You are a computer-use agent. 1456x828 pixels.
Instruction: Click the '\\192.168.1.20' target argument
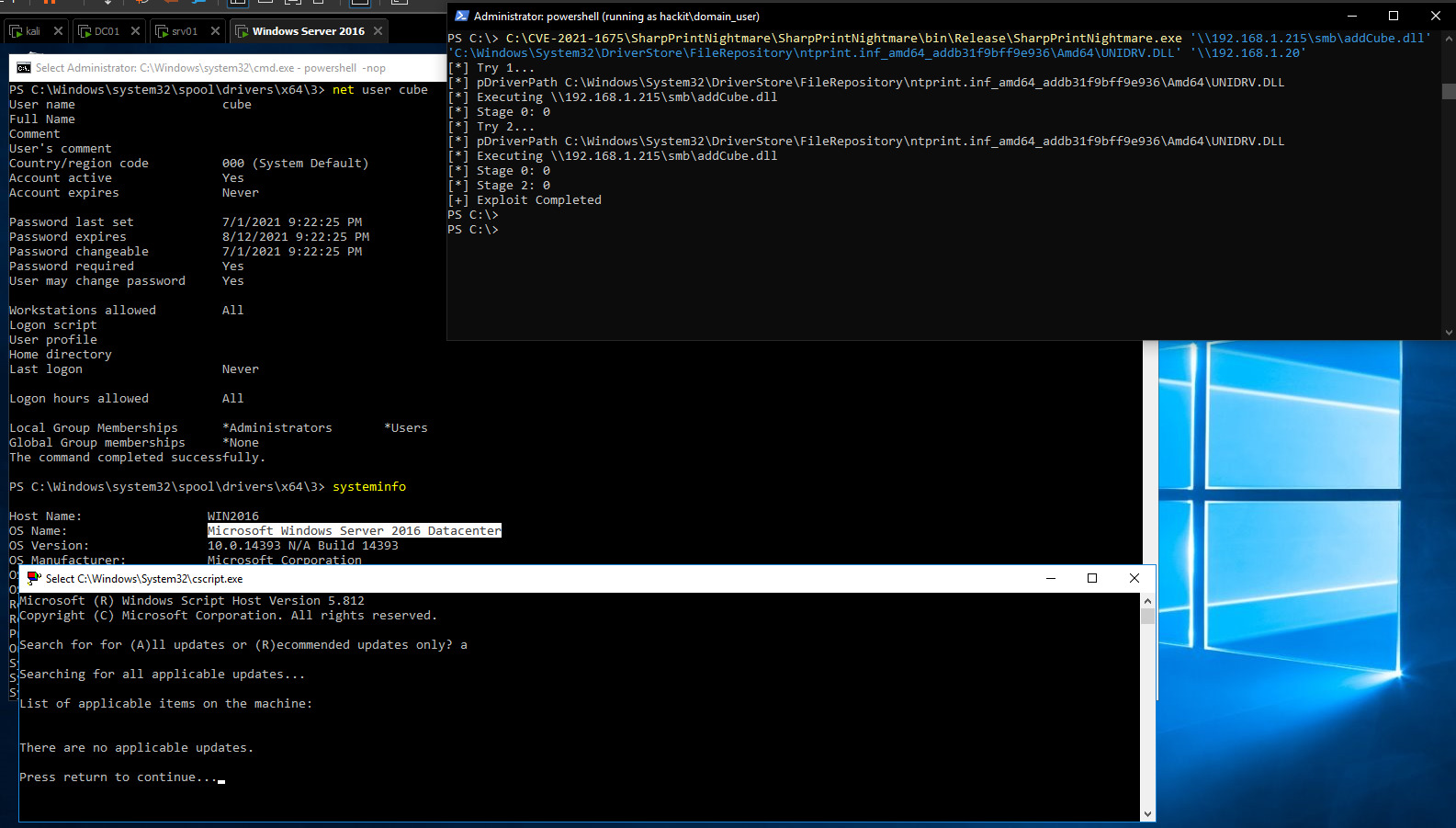pyautogui.click(x=1247, y=53)
